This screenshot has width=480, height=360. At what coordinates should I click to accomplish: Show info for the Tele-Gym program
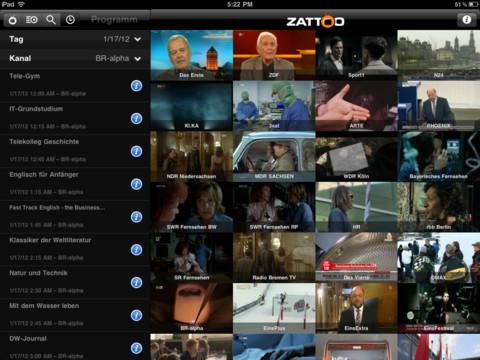click(136, 86)
